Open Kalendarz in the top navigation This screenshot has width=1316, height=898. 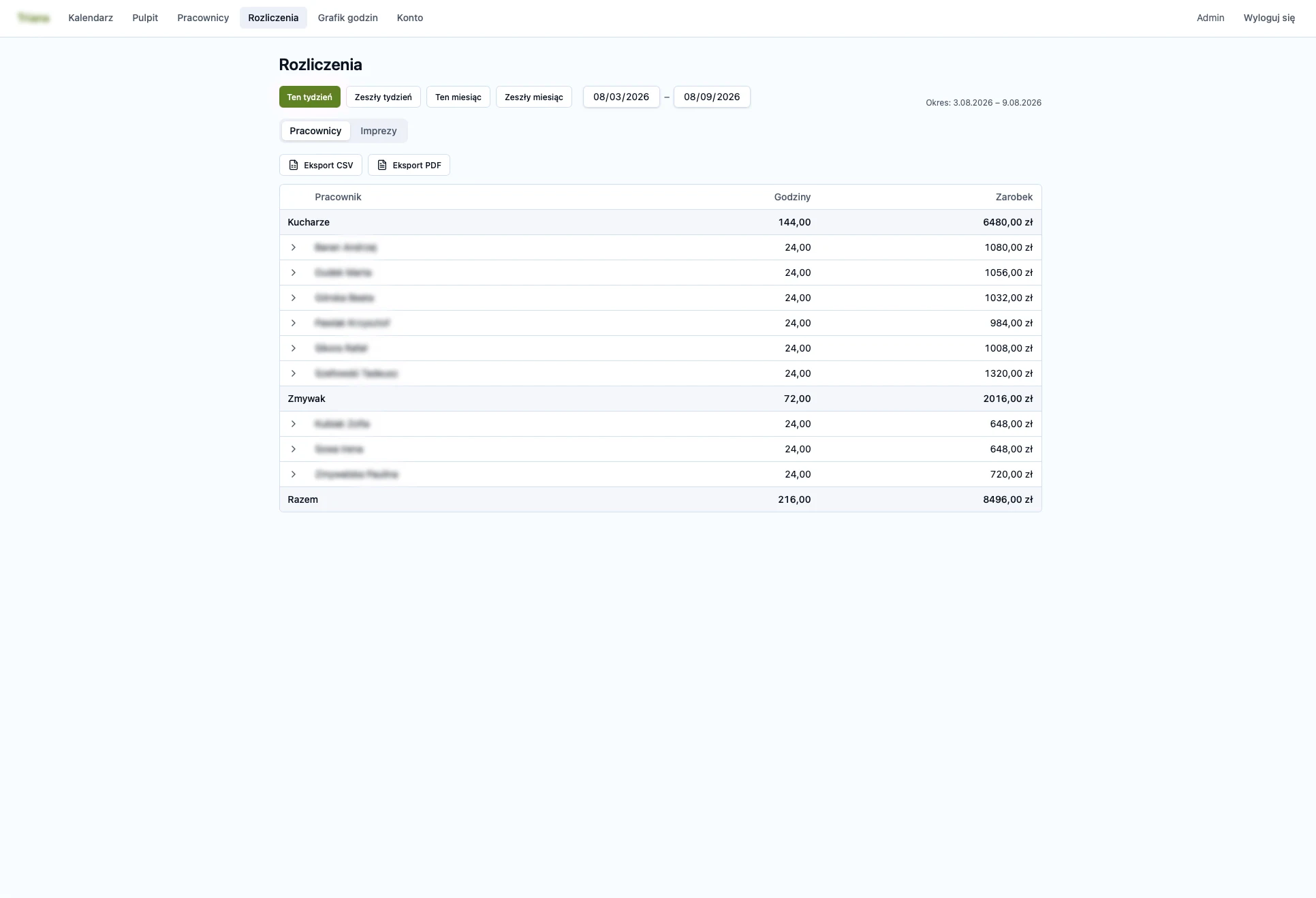[91, 18]
